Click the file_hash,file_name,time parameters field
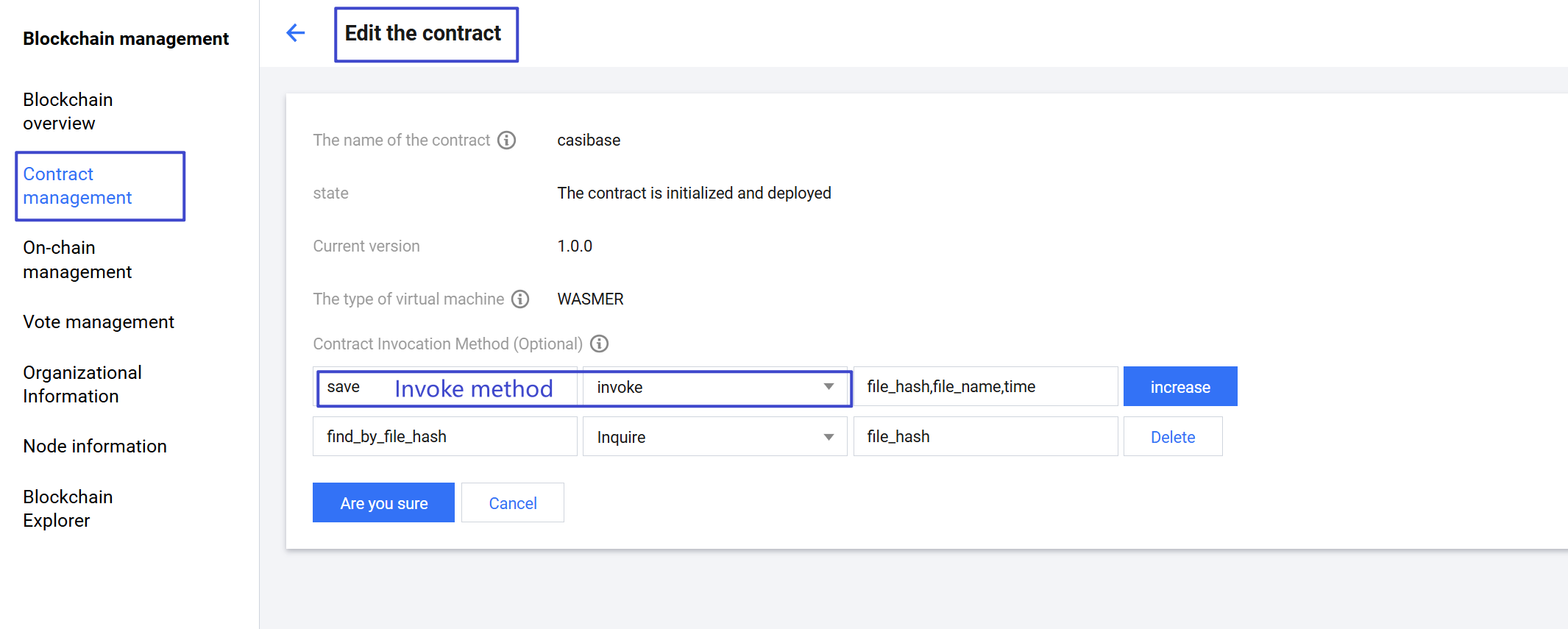The image size is (1568, 629). click(x=985, y=387)
